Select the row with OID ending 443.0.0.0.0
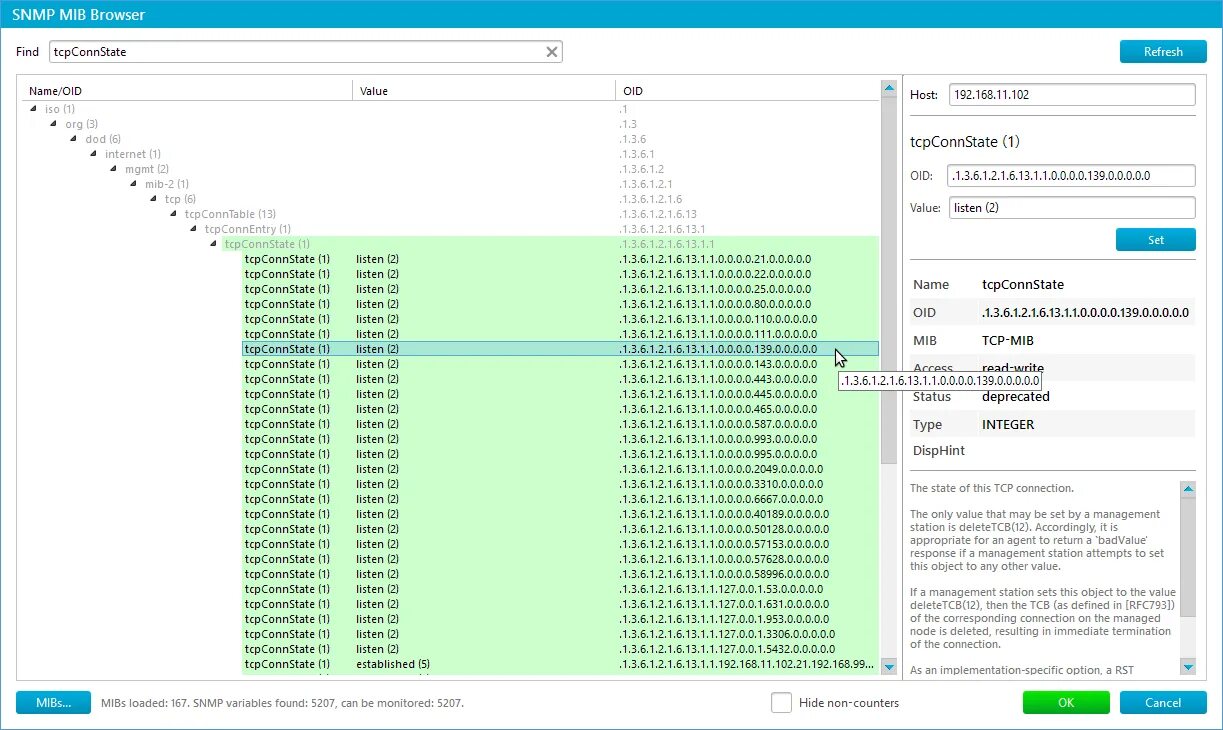This screenshot has height=730, width=1223. [560, 379]
